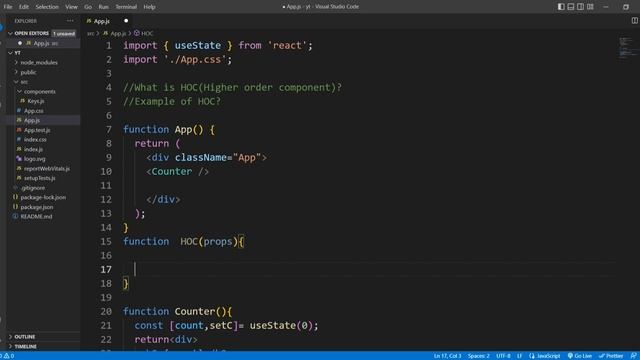
Task: Open index.js in the explorer
Action: click(x=33, y=149)
